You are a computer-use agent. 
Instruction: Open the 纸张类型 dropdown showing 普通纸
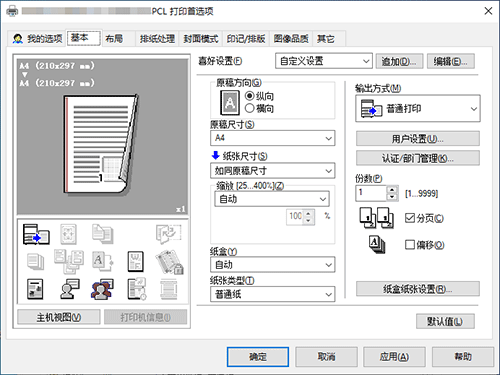click(x=272, y=294)
